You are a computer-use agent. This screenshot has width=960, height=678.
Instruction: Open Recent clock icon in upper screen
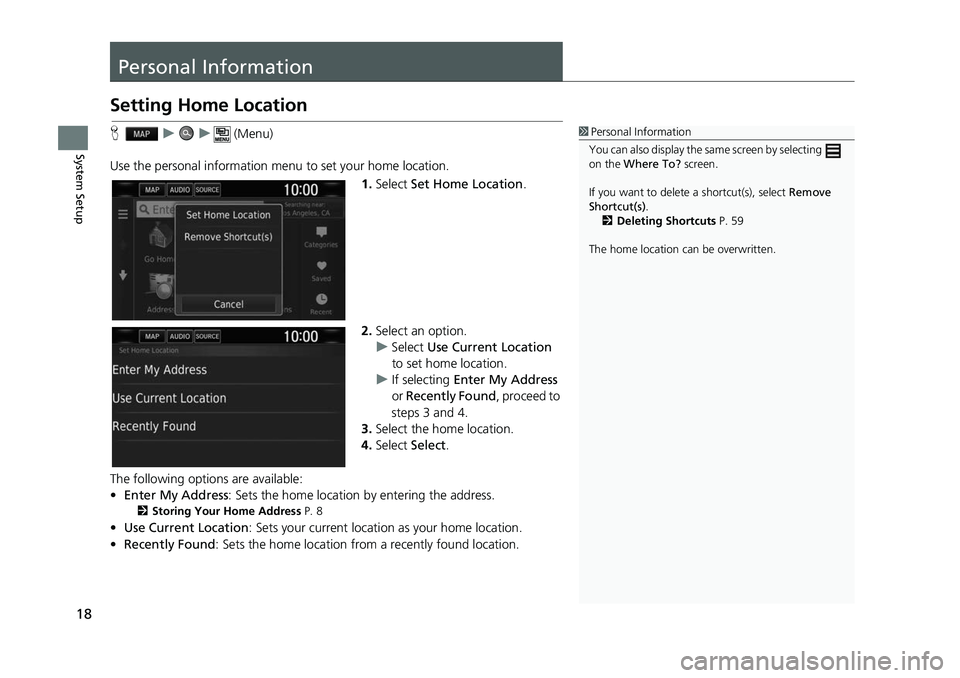pyautogui.click(x=321, y=303)
